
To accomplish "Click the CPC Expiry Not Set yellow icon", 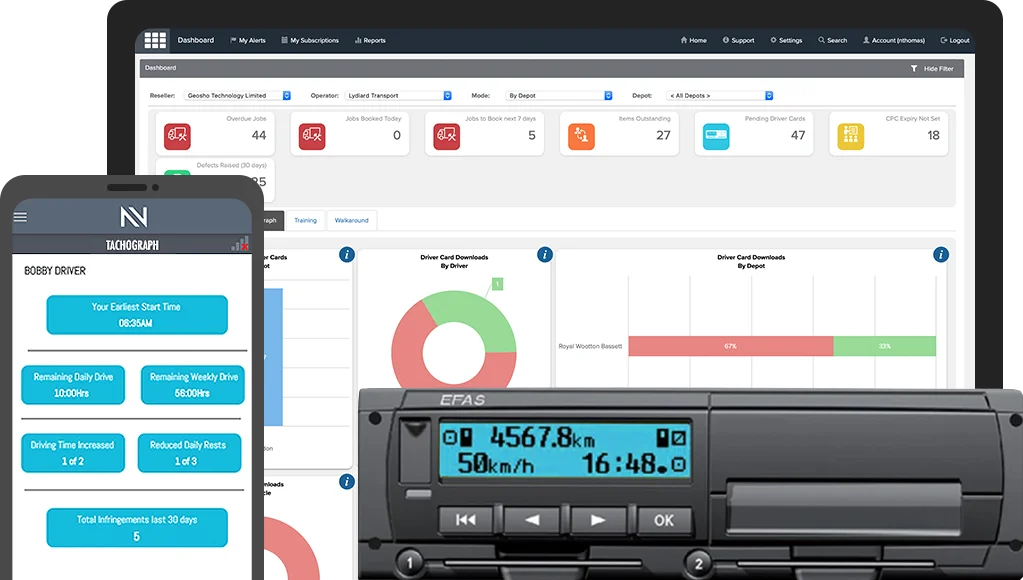I will click(x=850, y=135).
